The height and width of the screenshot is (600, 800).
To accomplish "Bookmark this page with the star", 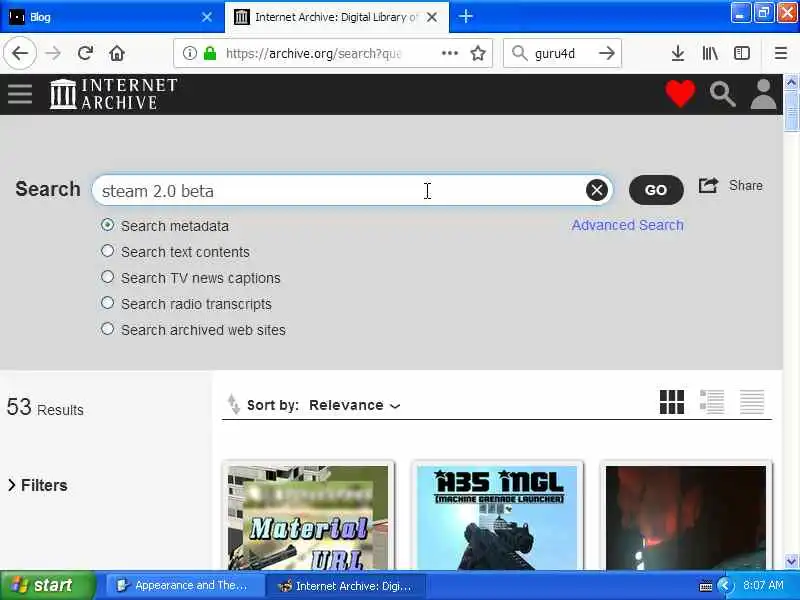I will (478, 53).
